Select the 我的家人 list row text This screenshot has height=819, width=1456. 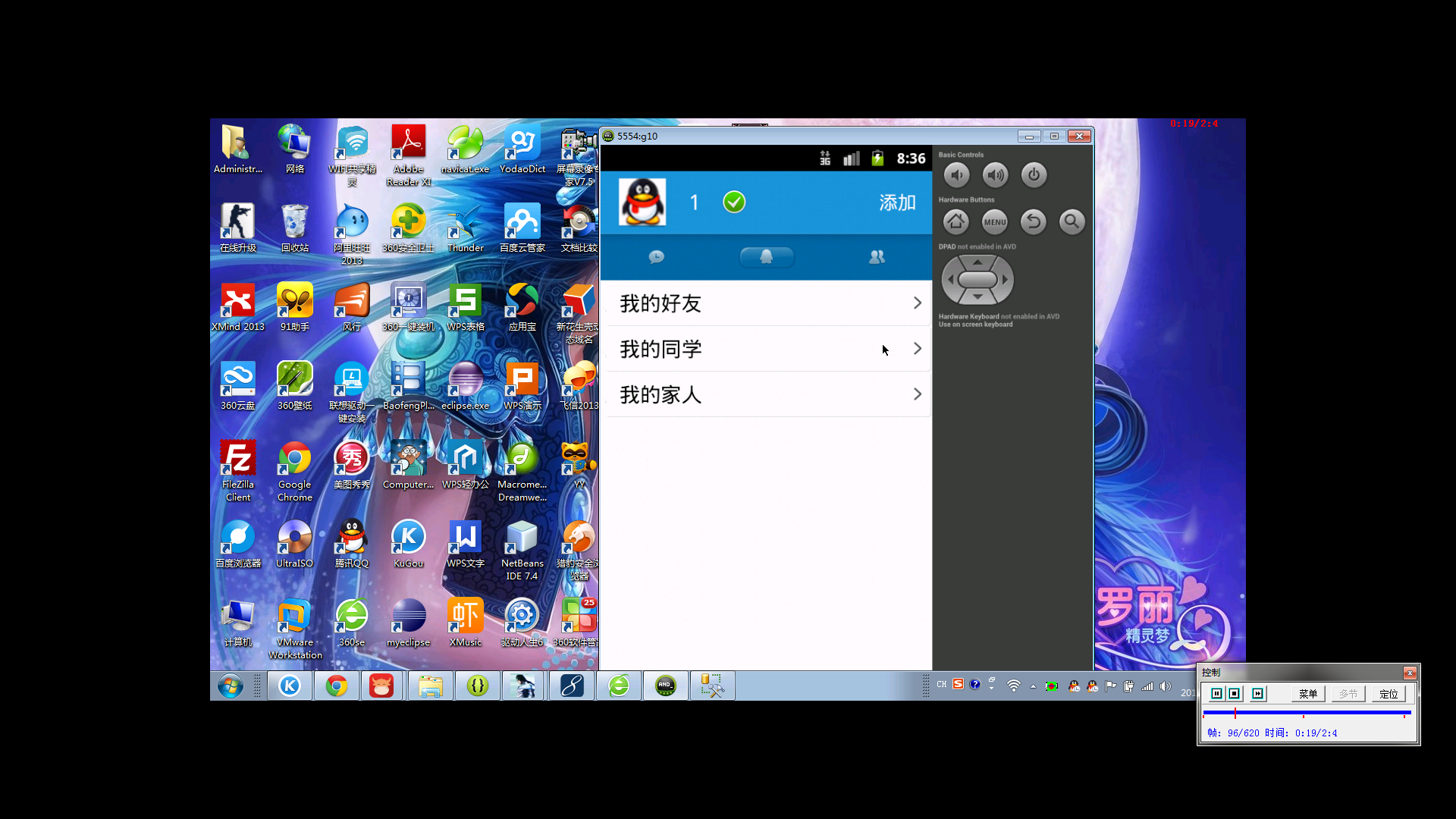pos(661,394)
